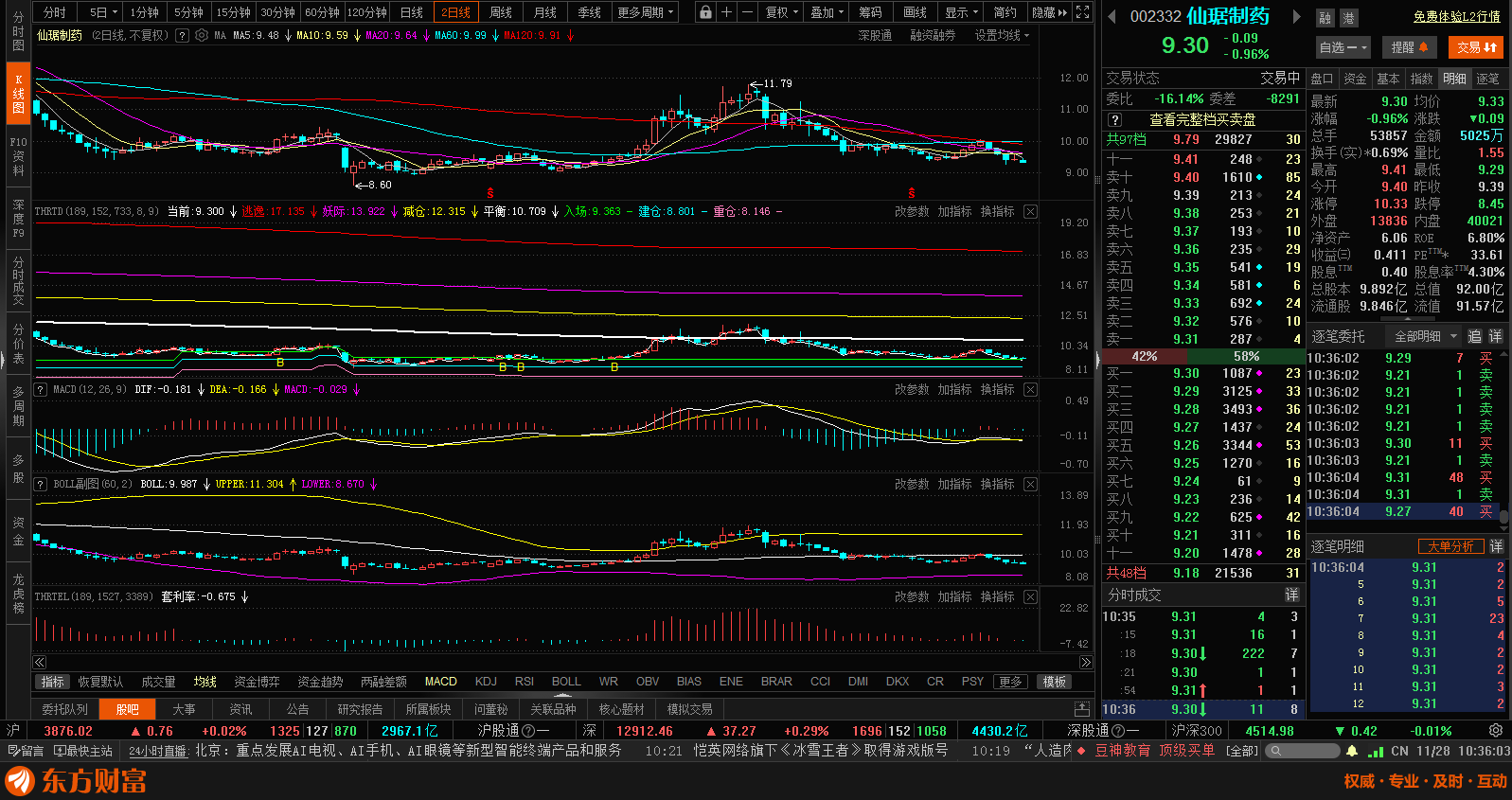Click the horizontal chart scrollbar track
This screenshot has width=1512, height=800.
pyautogui.click(x=563, y=662)
